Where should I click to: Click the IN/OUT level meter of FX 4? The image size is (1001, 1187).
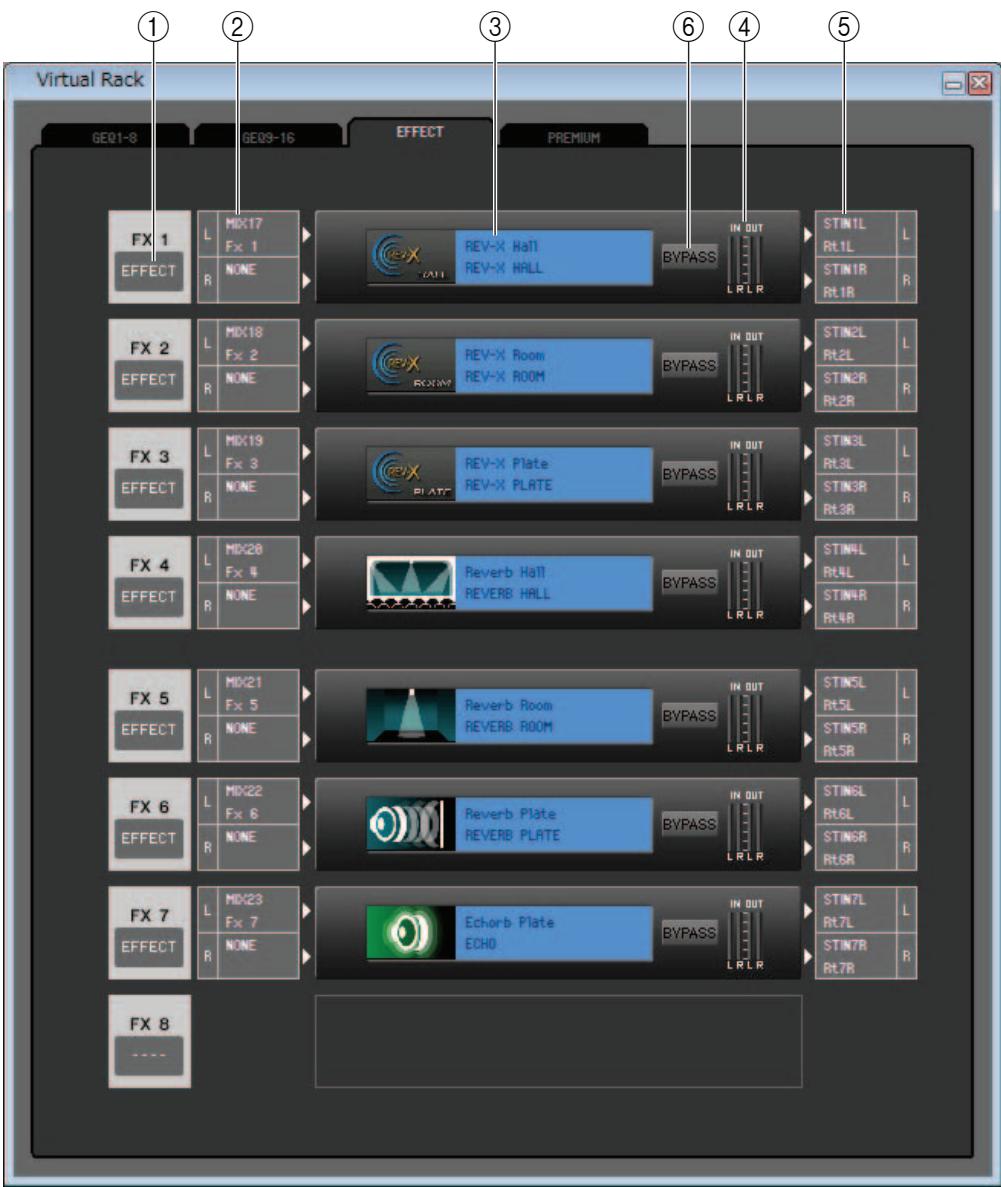coord(746,585)
